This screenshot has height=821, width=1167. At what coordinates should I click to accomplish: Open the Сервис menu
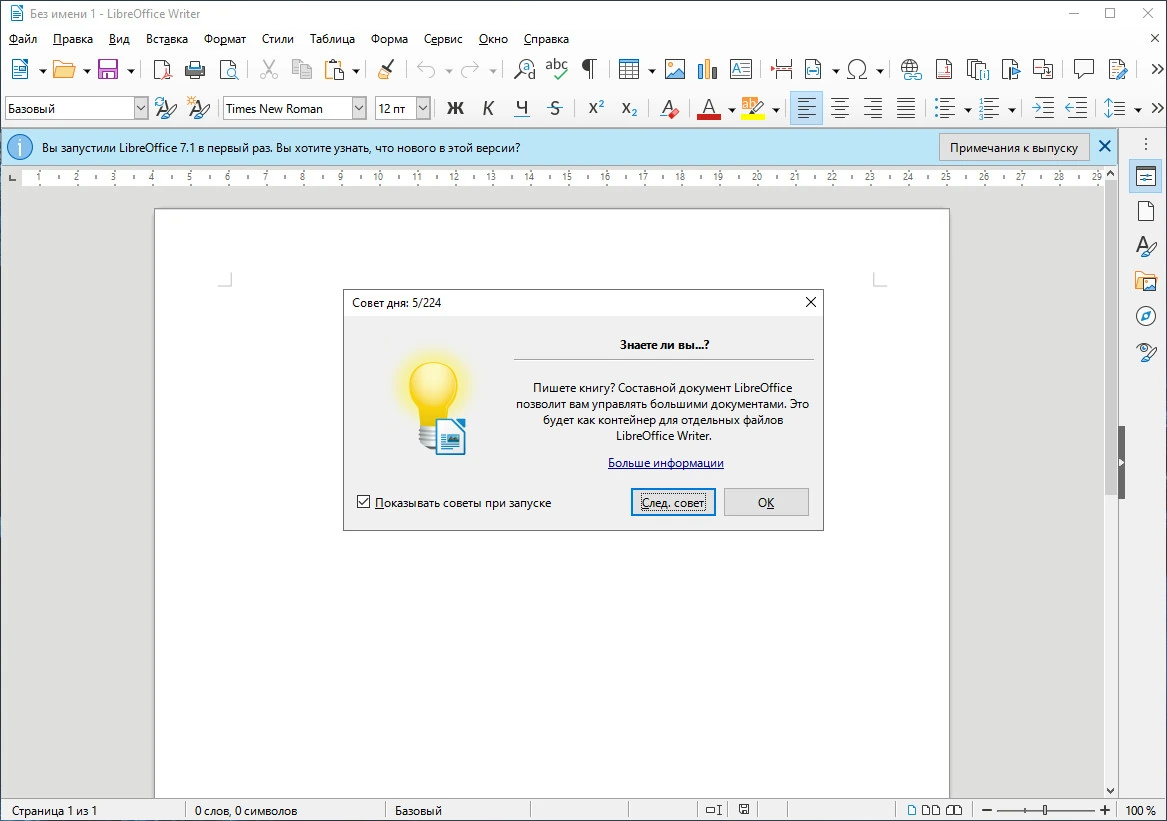[x=443, y=39]
